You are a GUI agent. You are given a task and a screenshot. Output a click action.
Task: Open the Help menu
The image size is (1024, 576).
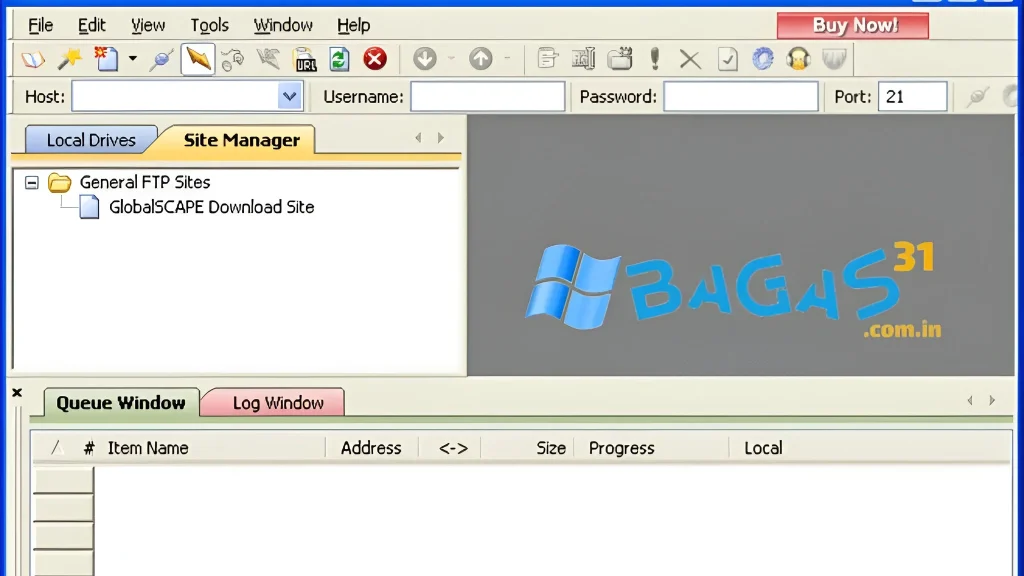[x=353, y=25]
